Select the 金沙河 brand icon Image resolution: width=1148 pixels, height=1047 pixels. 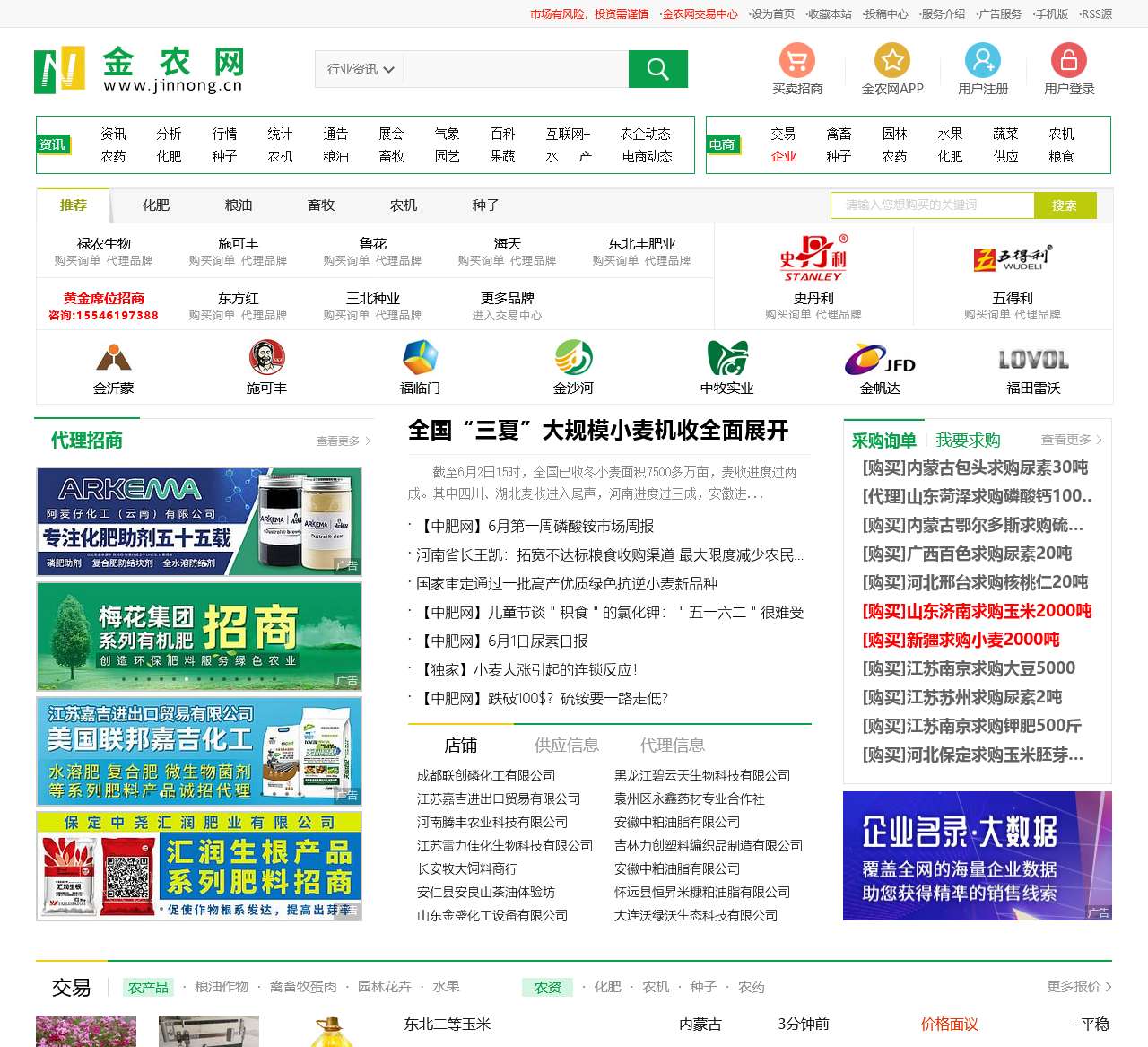point(573,357)
